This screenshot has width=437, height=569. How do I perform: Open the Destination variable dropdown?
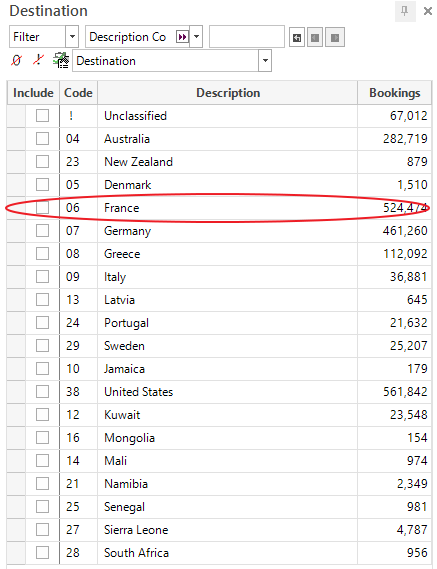[265, 61]
